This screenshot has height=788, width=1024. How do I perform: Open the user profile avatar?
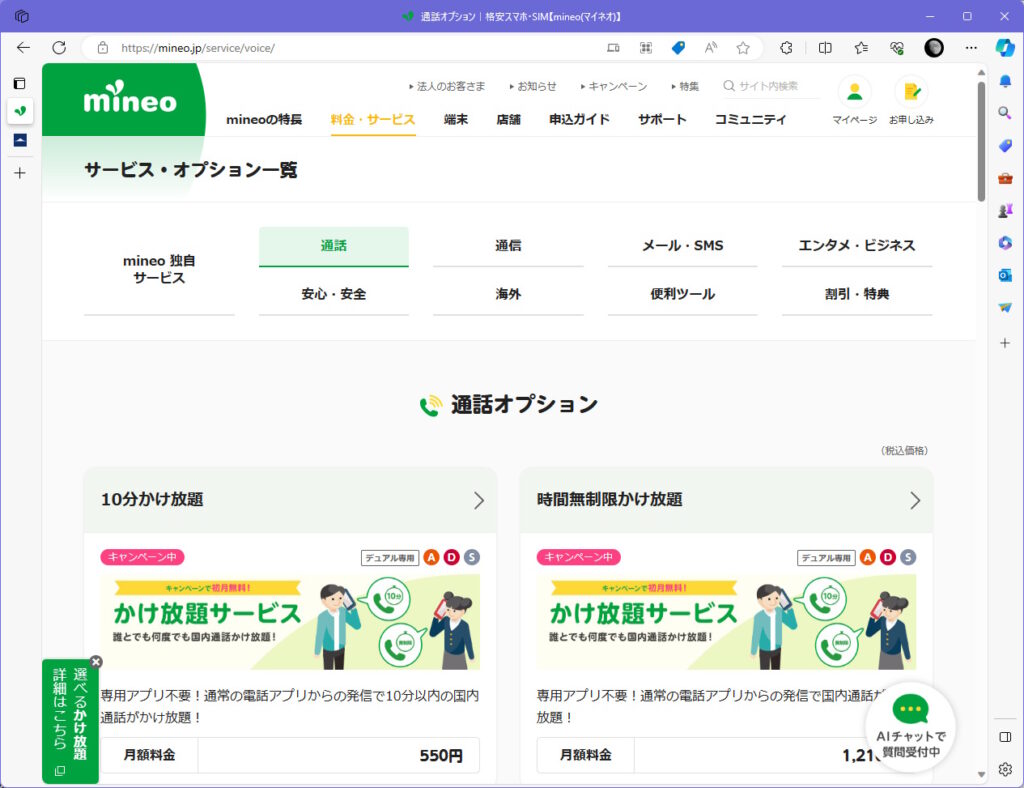(x=934, y=48)
